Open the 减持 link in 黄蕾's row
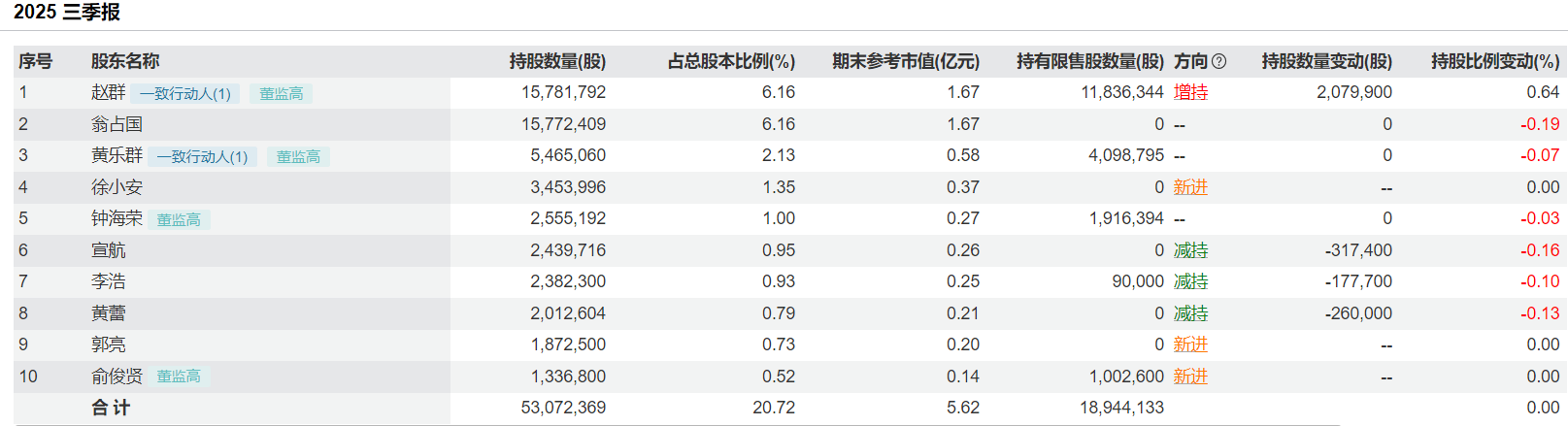This screenshot has width=1568, height=426. coord(1190,313)
